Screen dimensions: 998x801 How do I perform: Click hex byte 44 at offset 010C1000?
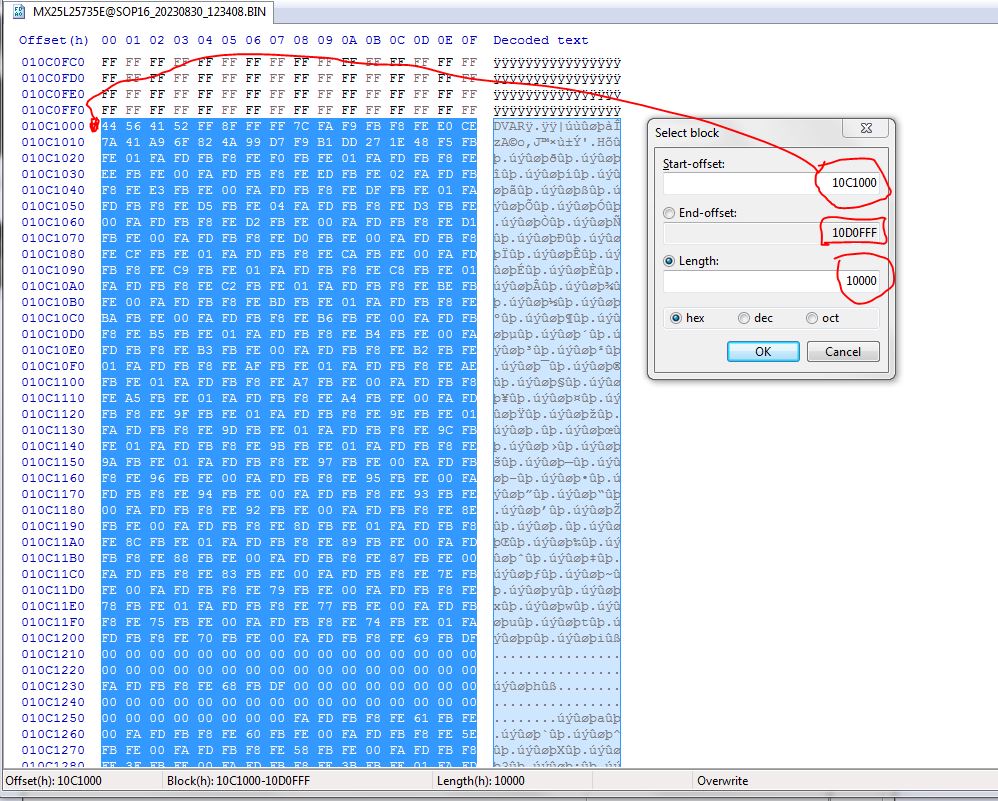pyautogui.click(x=109, y=126)
